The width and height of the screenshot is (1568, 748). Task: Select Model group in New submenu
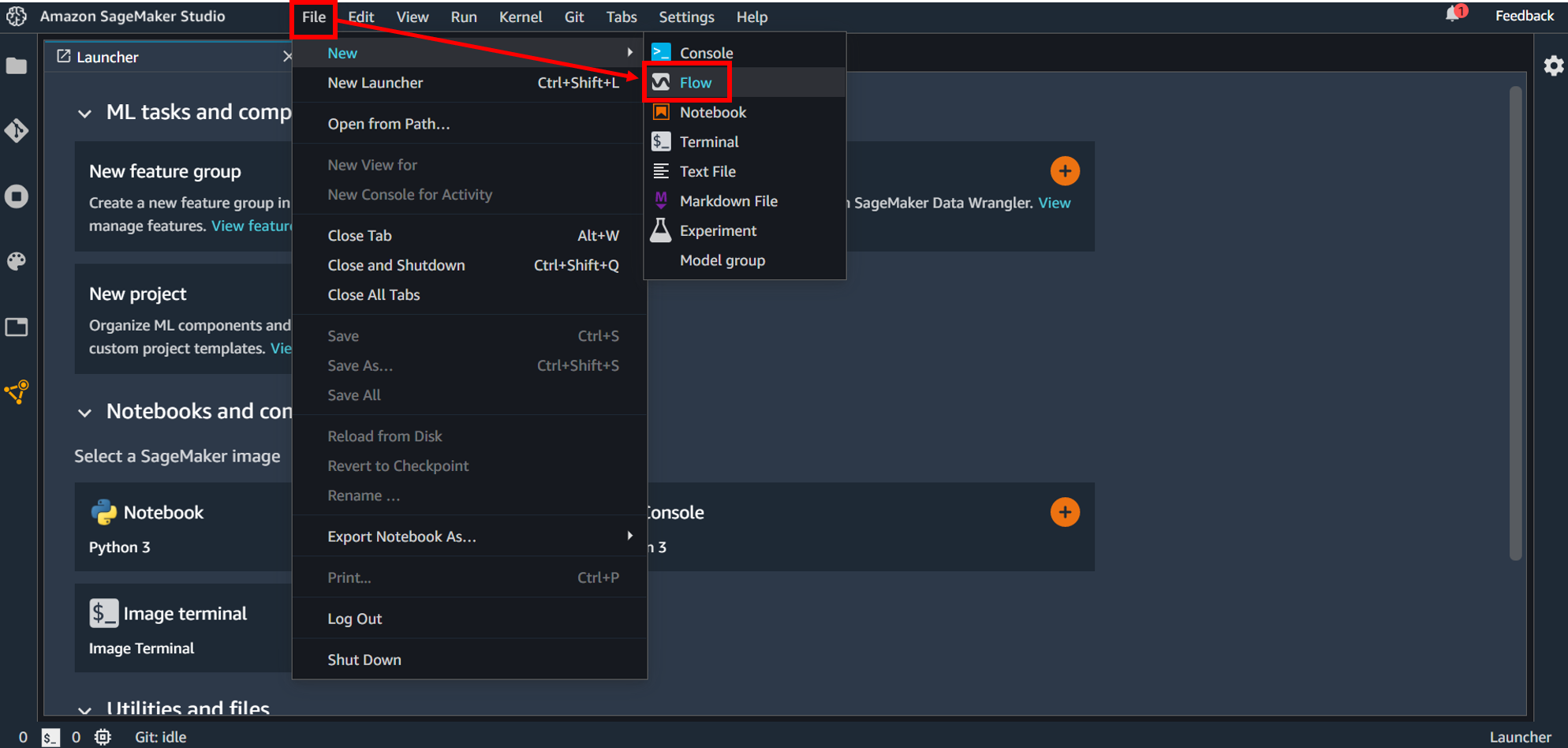tap(745, 260)
